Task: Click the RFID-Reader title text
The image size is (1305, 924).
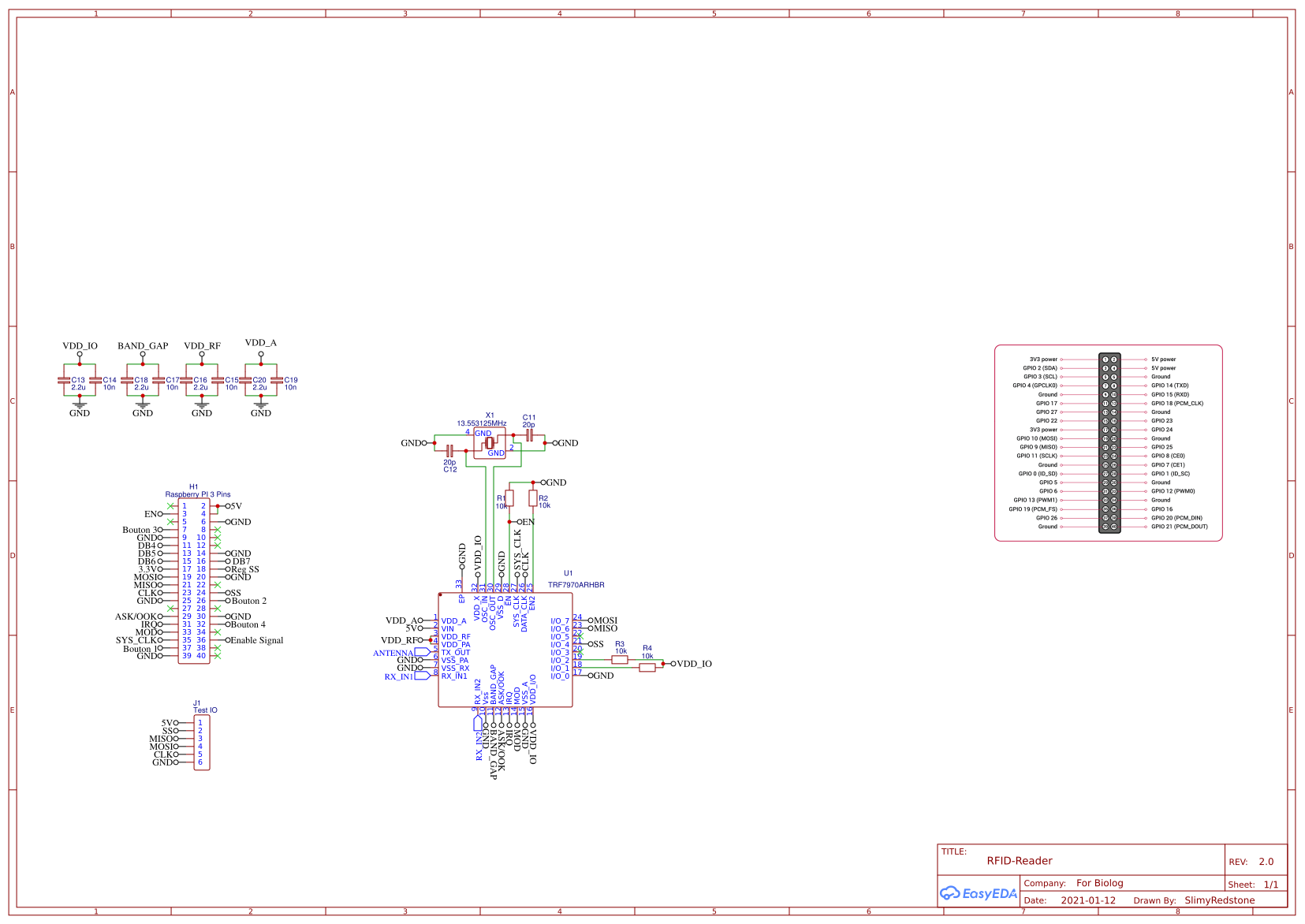Action: (1021, 861)
